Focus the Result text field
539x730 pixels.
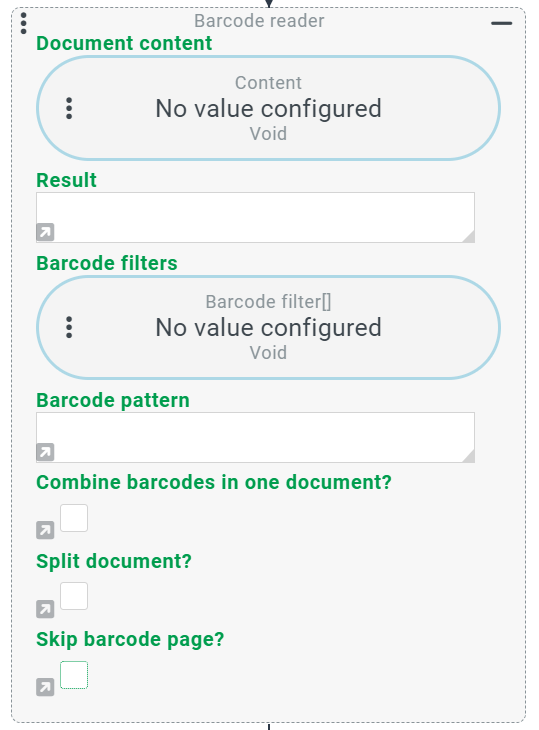click(x=256, y=217)
